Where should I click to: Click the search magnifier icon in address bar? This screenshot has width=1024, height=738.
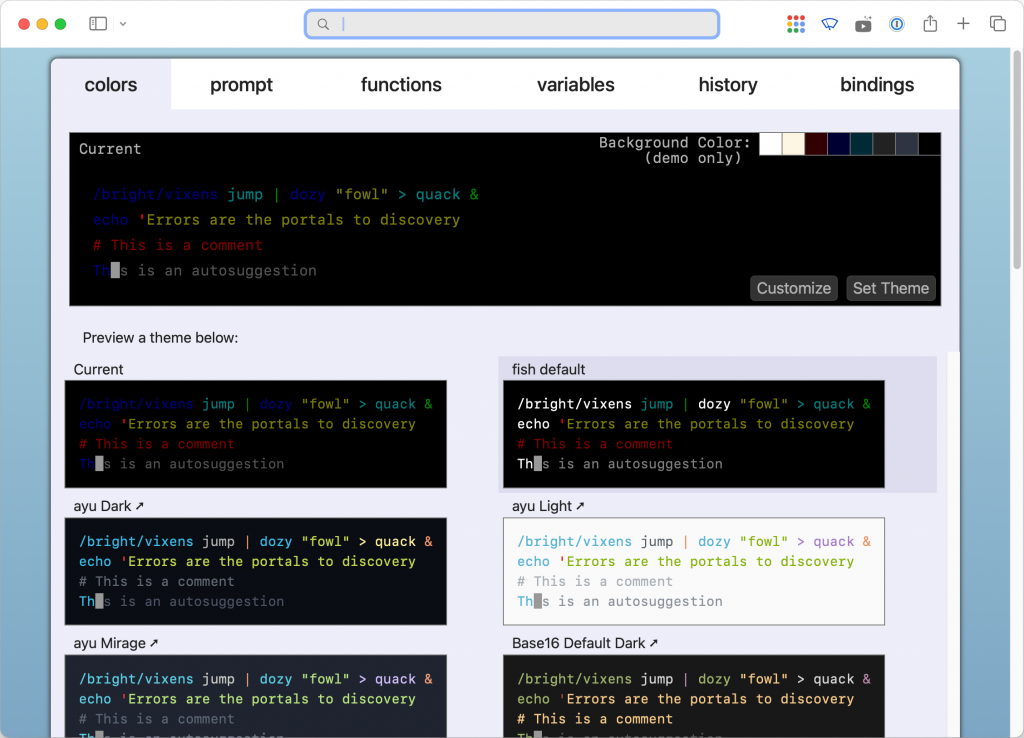(x=323, y=24)
